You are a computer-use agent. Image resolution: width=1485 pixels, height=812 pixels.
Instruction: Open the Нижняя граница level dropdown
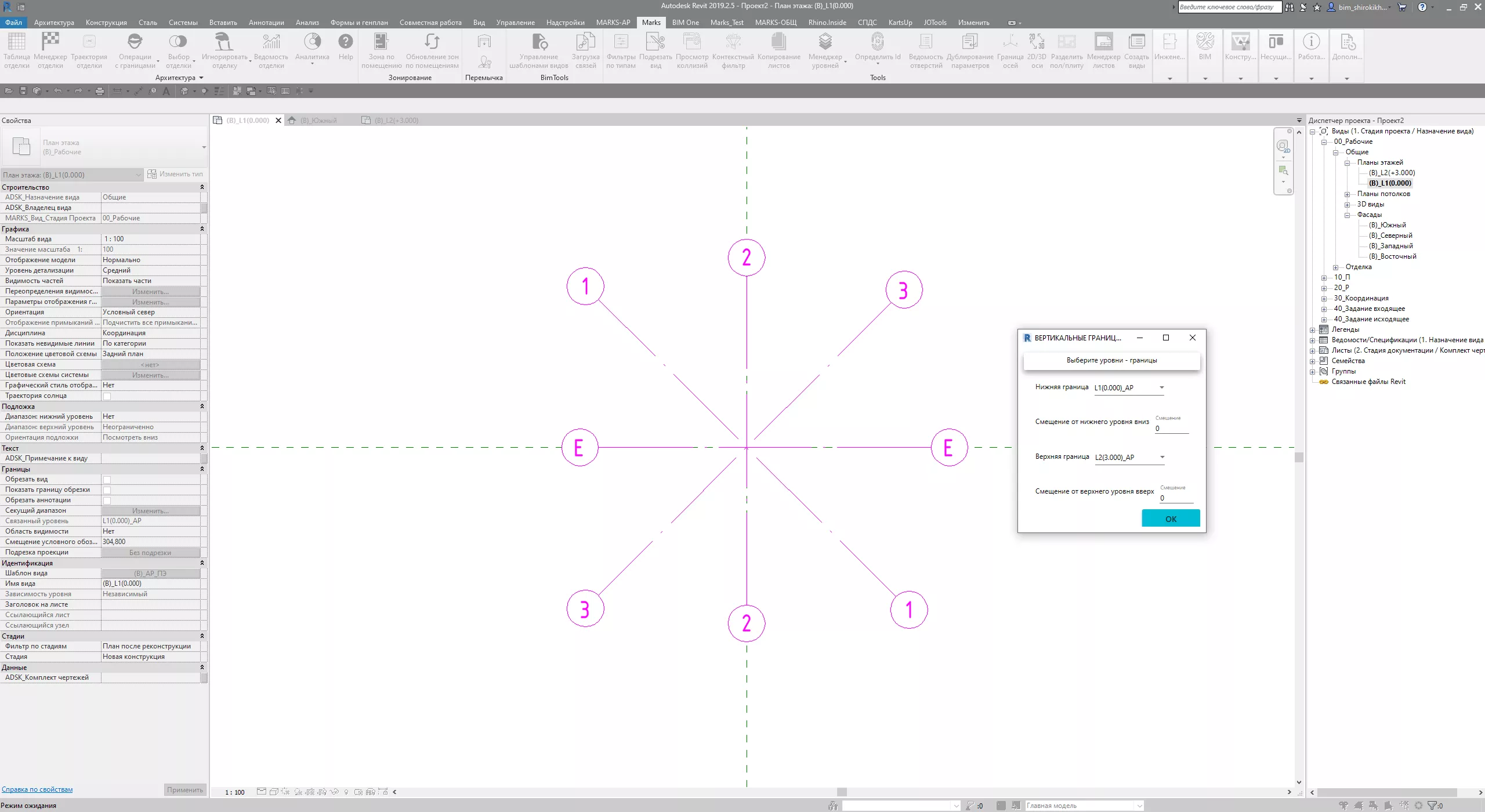tap(1129, 388)
